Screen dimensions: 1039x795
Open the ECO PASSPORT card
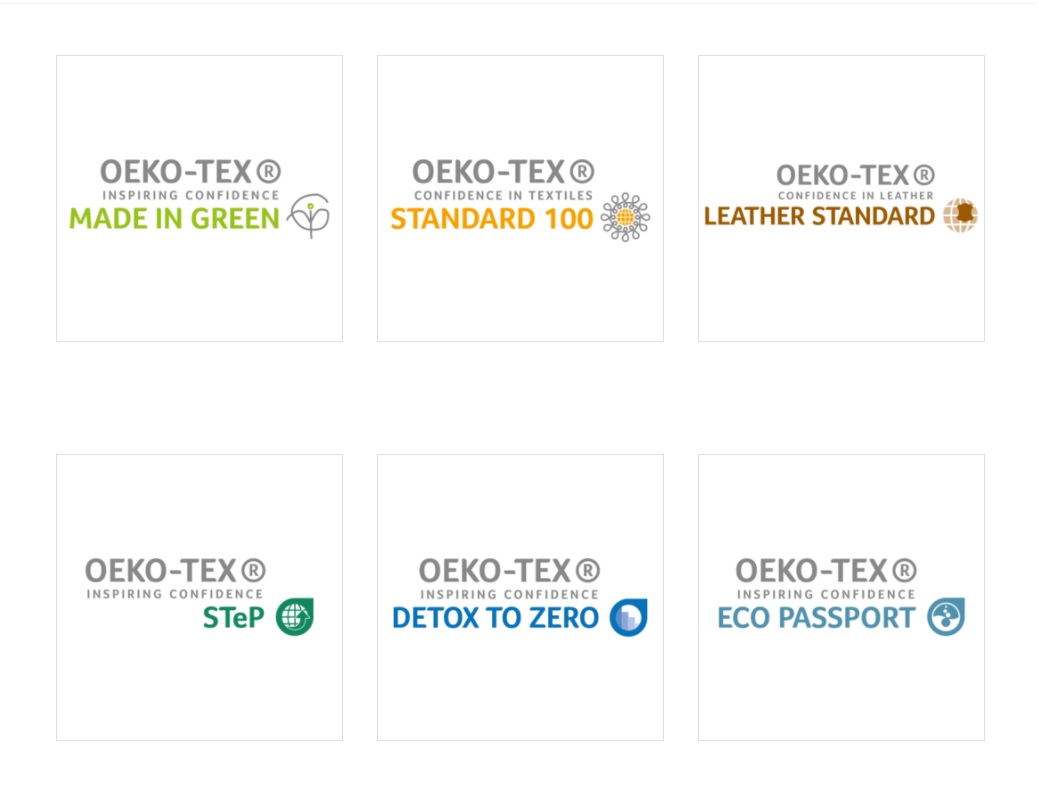(x=842, y=598)
